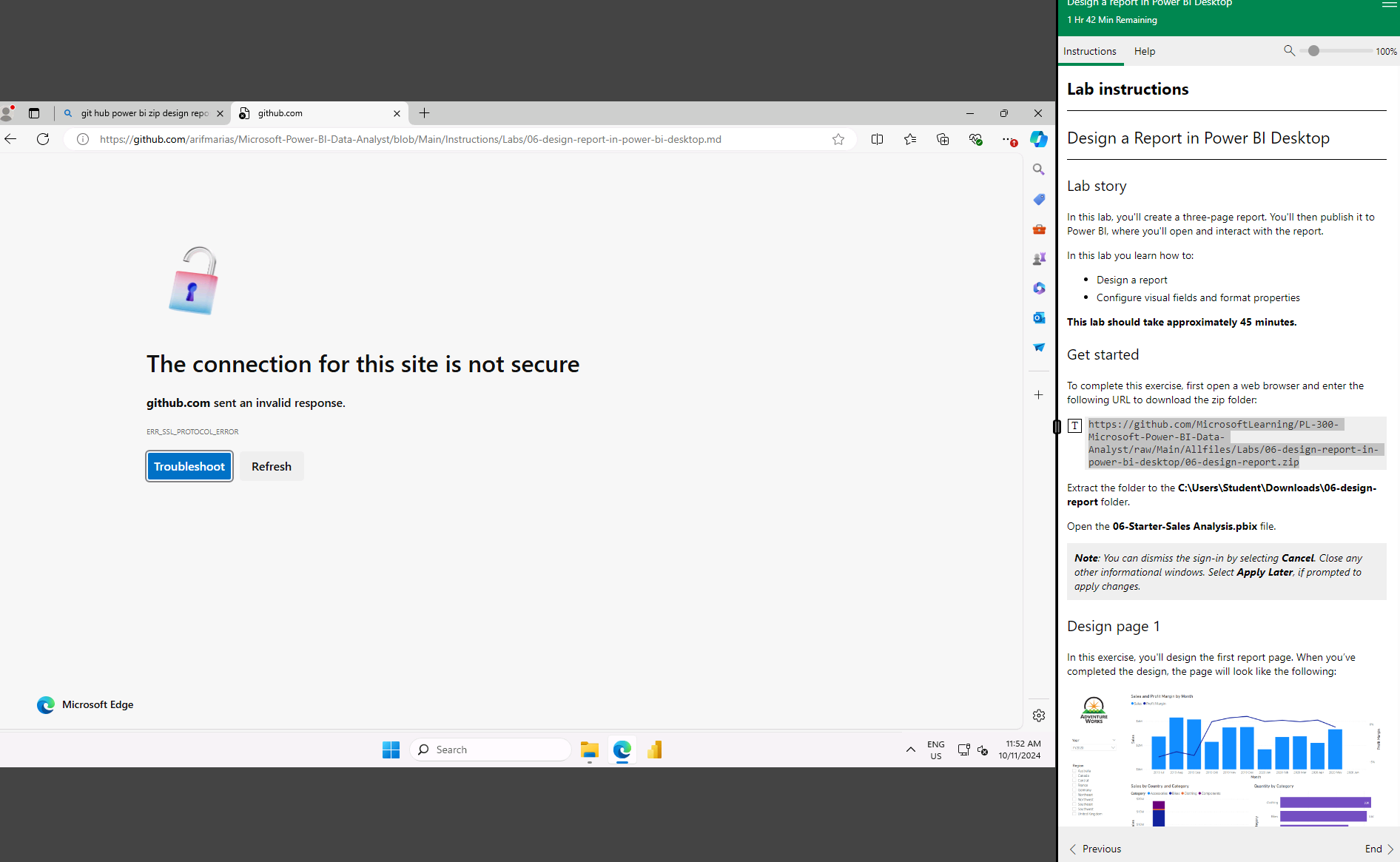Go back using browser back arrow

(10, 139)
